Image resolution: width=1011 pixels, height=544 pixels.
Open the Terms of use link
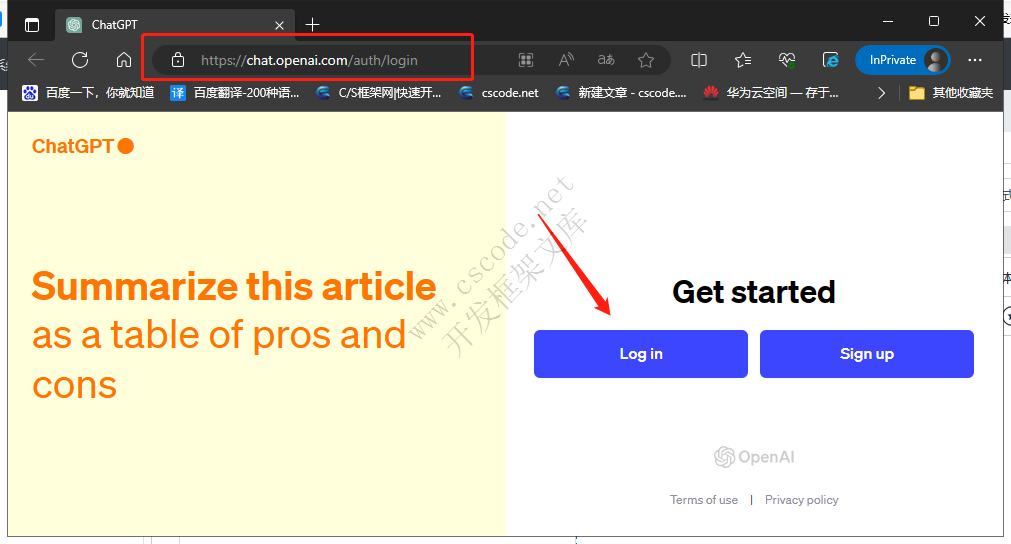pos(703,500)
